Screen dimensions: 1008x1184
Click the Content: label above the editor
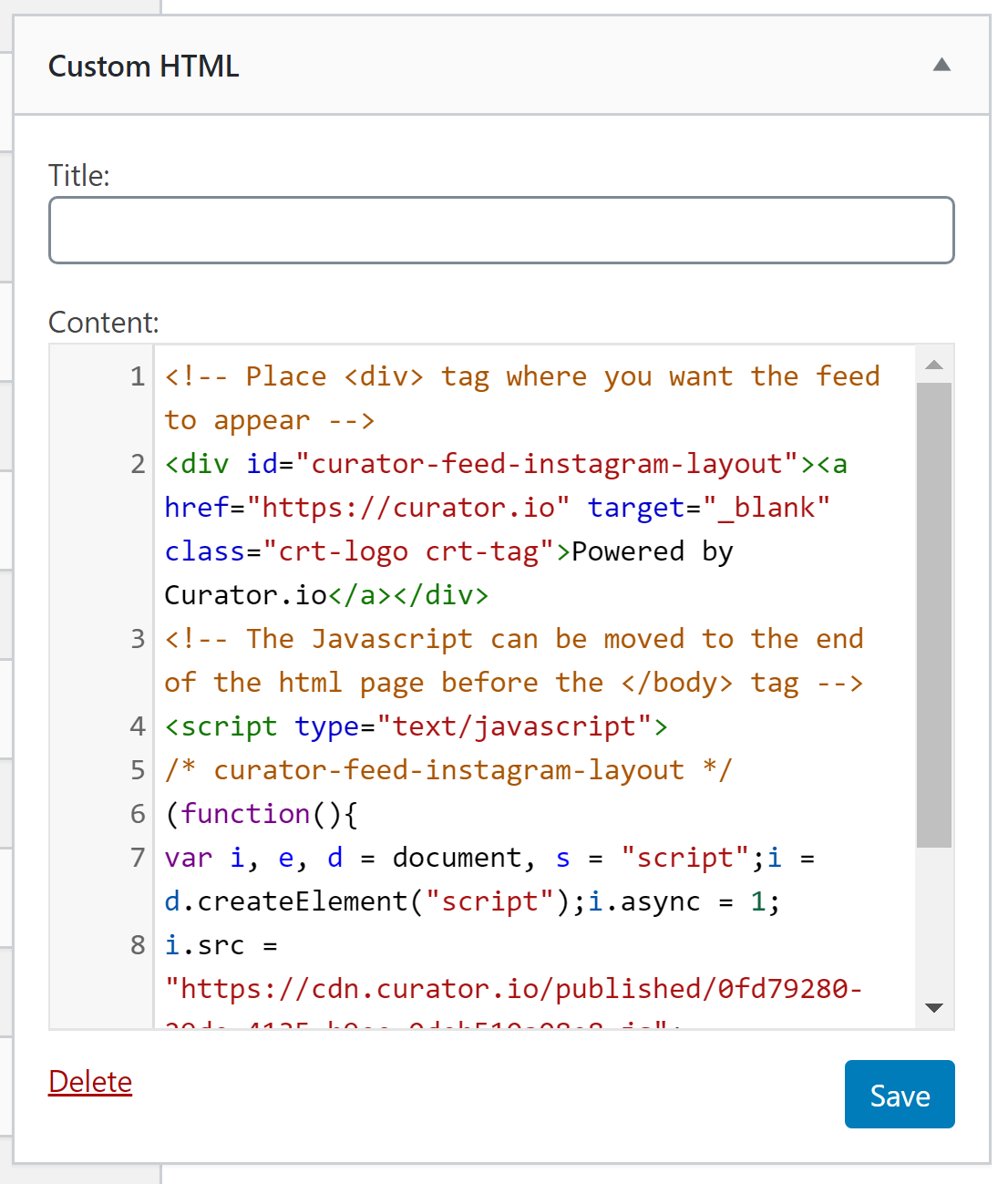102,321
